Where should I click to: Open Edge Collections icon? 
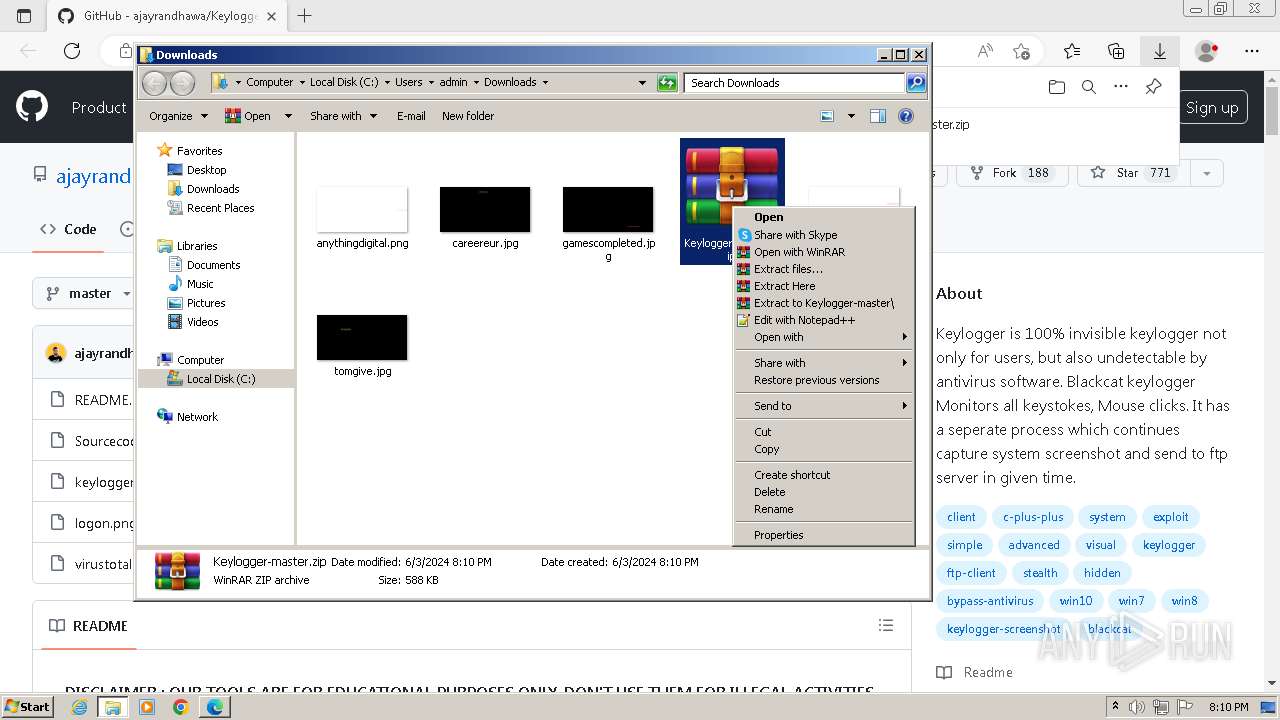(1116, 51)
